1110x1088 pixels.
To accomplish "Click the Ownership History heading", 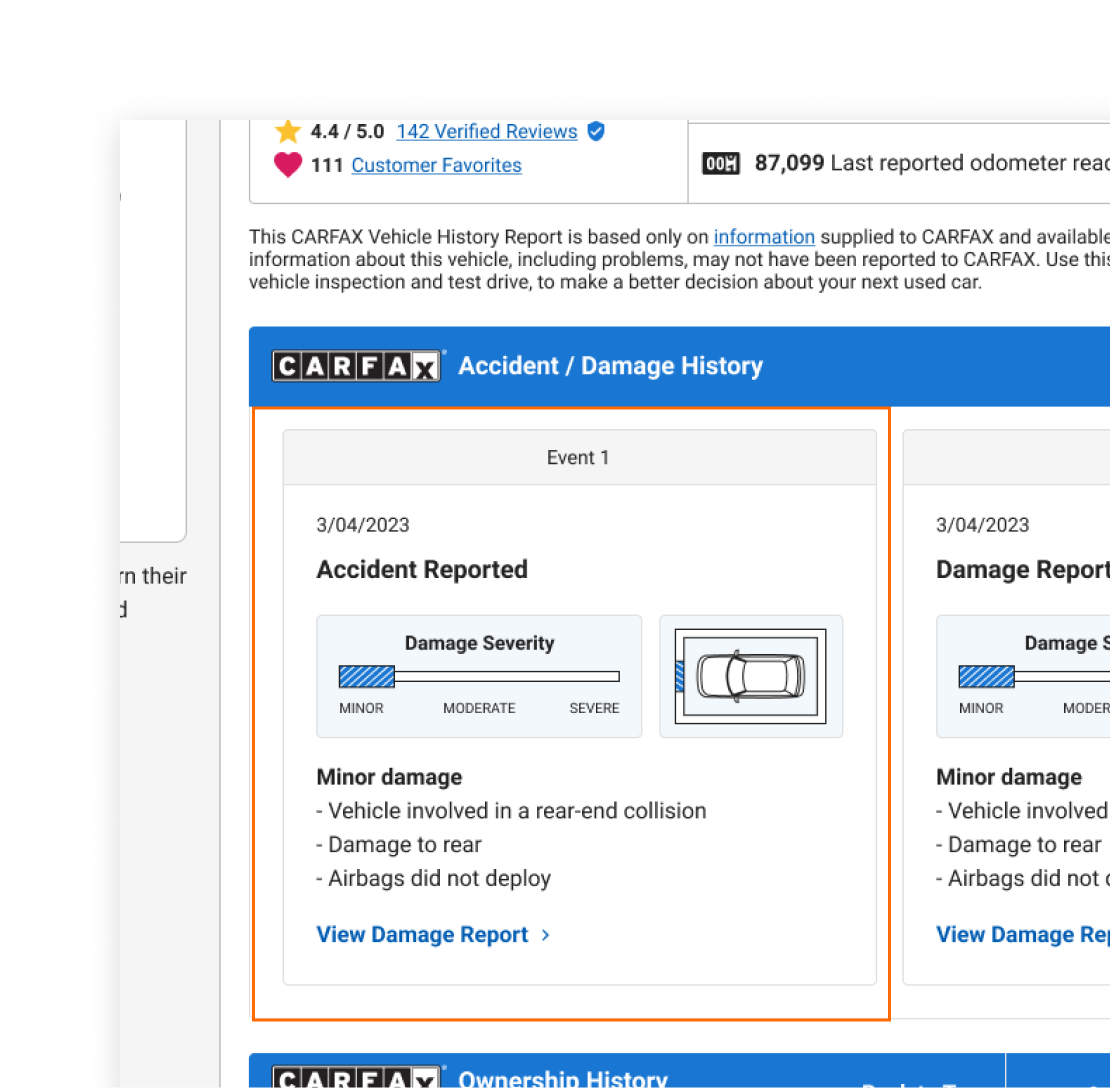I will tap(563, 1078).
